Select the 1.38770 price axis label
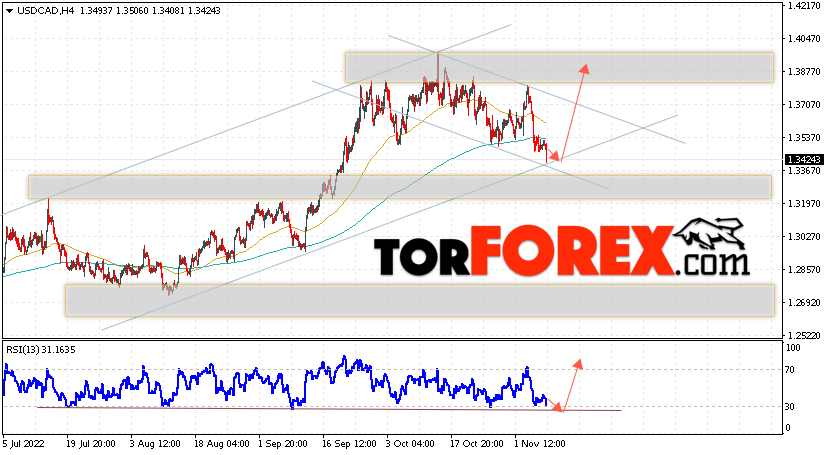Viewport: 828px width, 455px height. (803, 72)
